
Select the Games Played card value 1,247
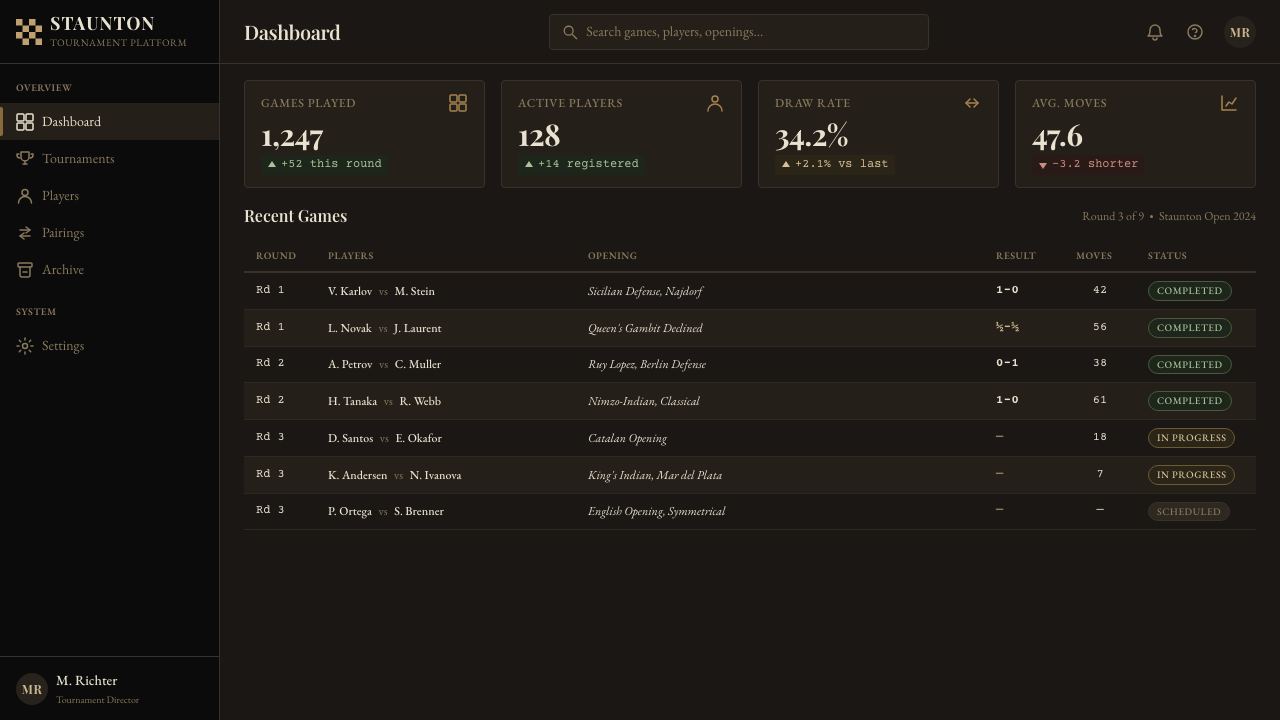click(x=292, y=137)
